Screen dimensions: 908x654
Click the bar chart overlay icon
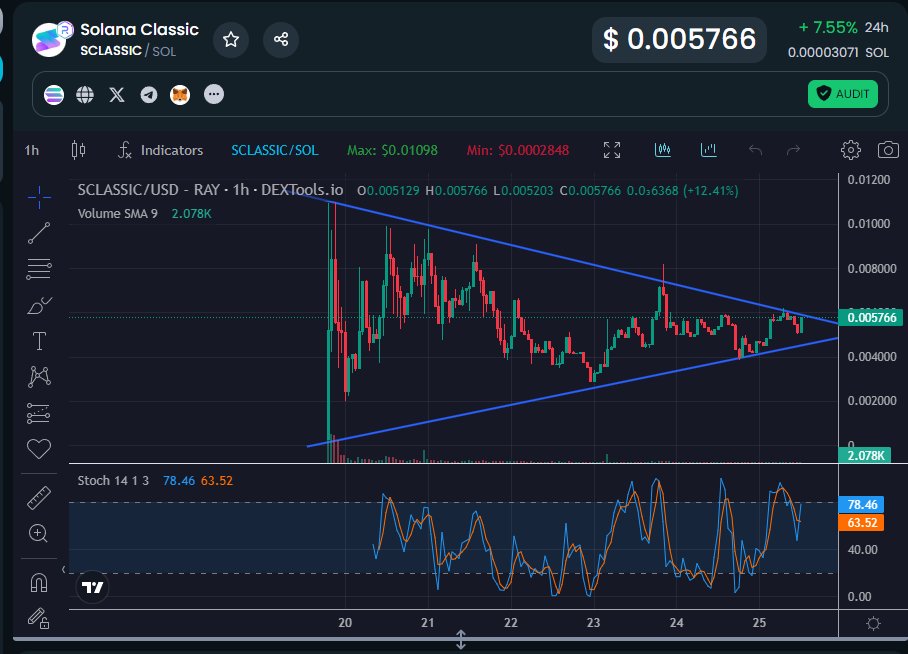(708, 150)
